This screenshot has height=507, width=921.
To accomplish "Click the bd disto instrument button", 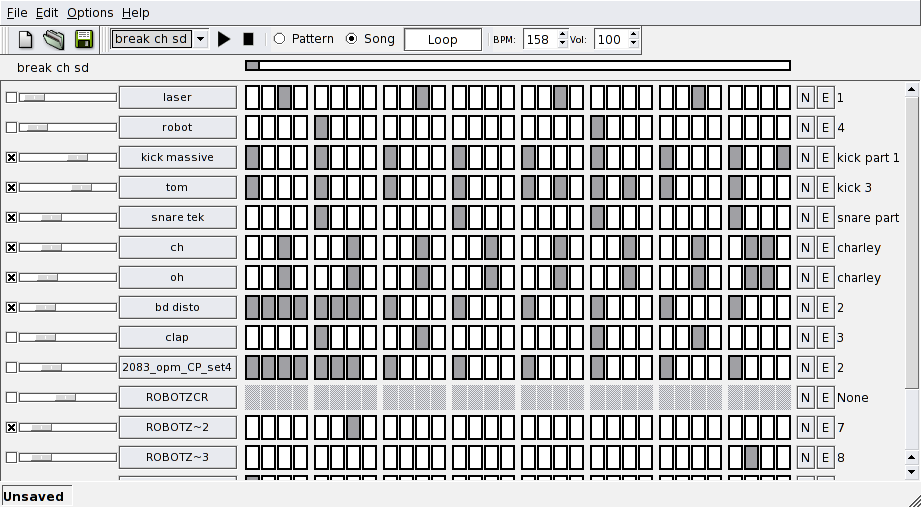I will (x=177, y=307).
